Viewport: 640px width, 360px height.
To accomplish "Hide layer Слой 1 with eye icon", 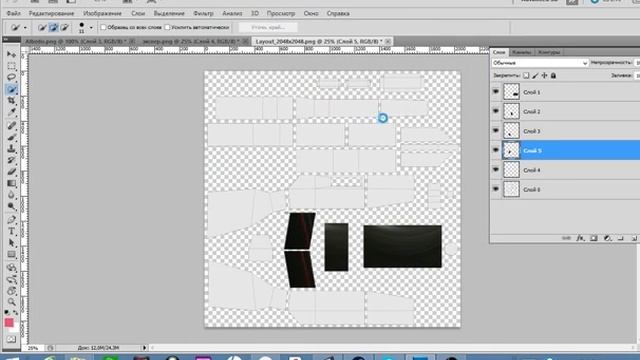I will click(496, 92).
